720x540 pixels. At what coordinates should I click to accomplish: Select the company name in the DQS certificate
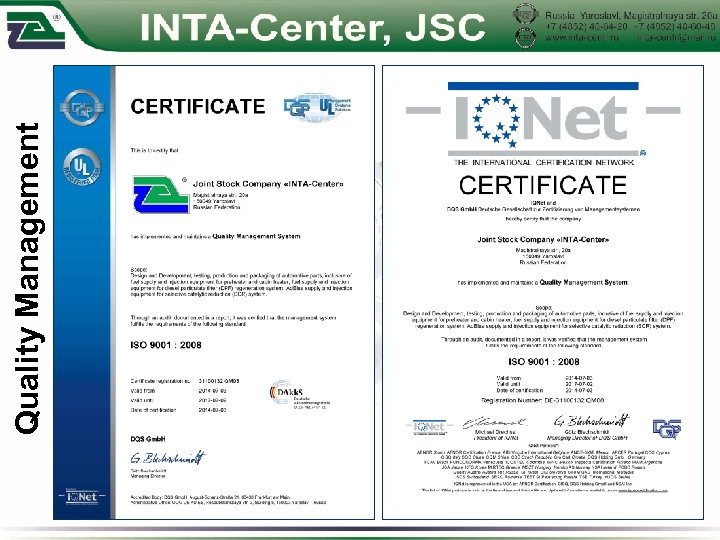tap(268, 184)
